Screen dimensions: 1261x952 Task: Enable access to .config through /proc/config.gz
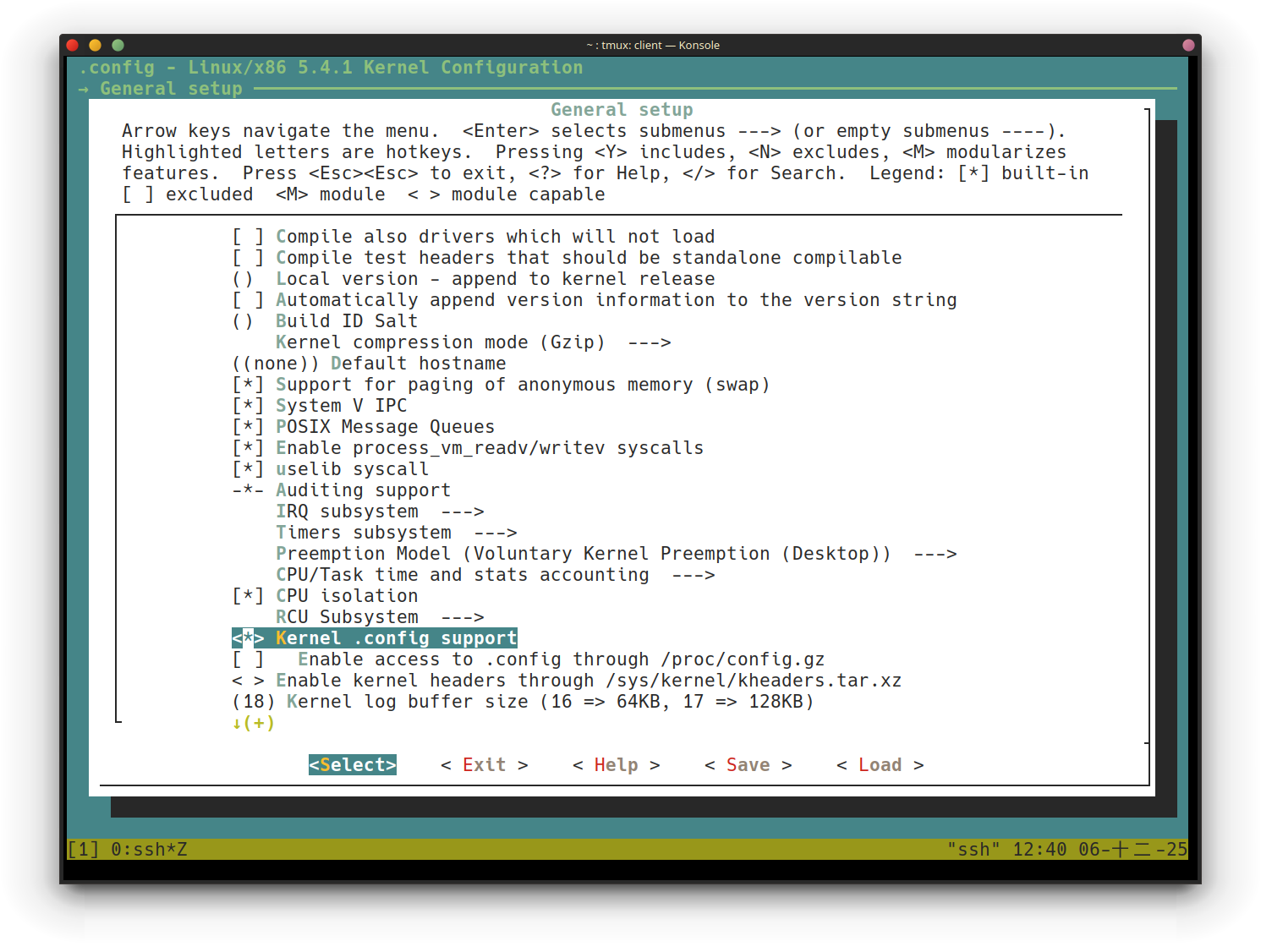click(x=248, y=659)
